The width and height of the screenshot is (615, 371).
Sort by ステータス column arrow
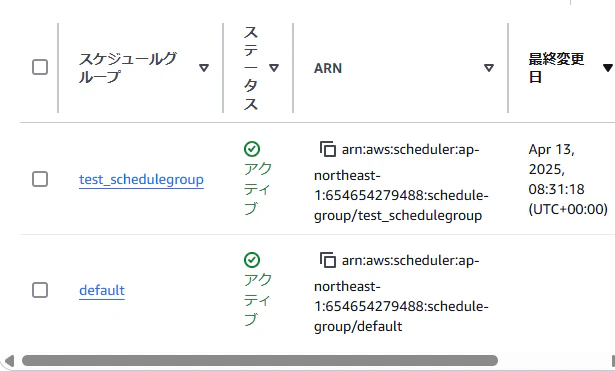[274, 68]
